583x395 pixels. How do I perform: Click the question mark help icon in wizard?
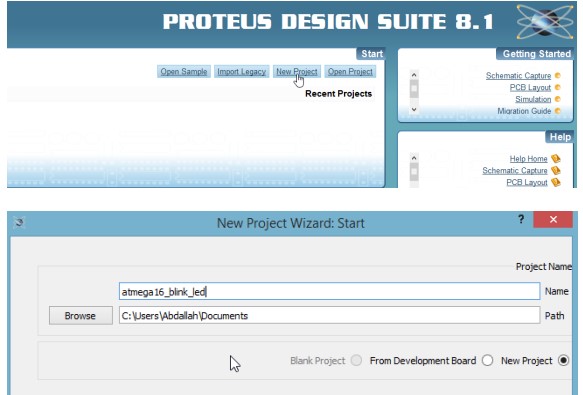[521, 219]
